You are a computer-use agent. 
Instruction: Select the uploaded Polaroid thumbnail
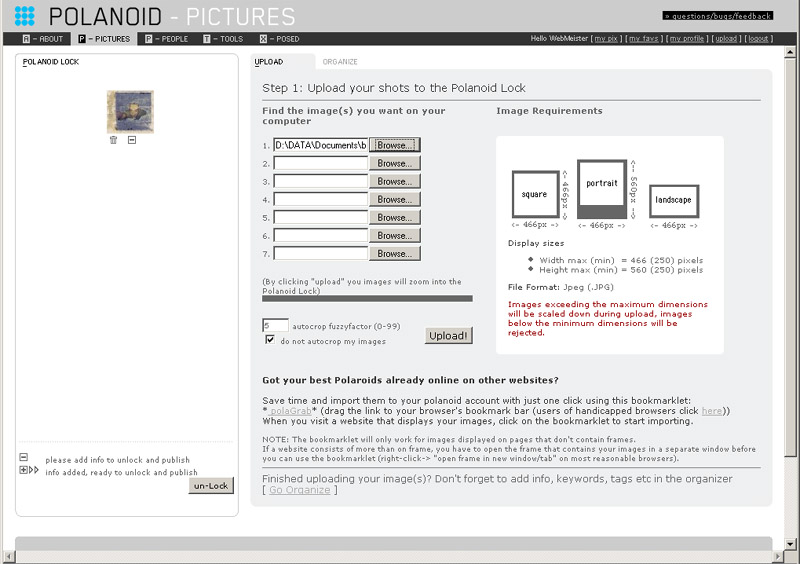(130, 112)
